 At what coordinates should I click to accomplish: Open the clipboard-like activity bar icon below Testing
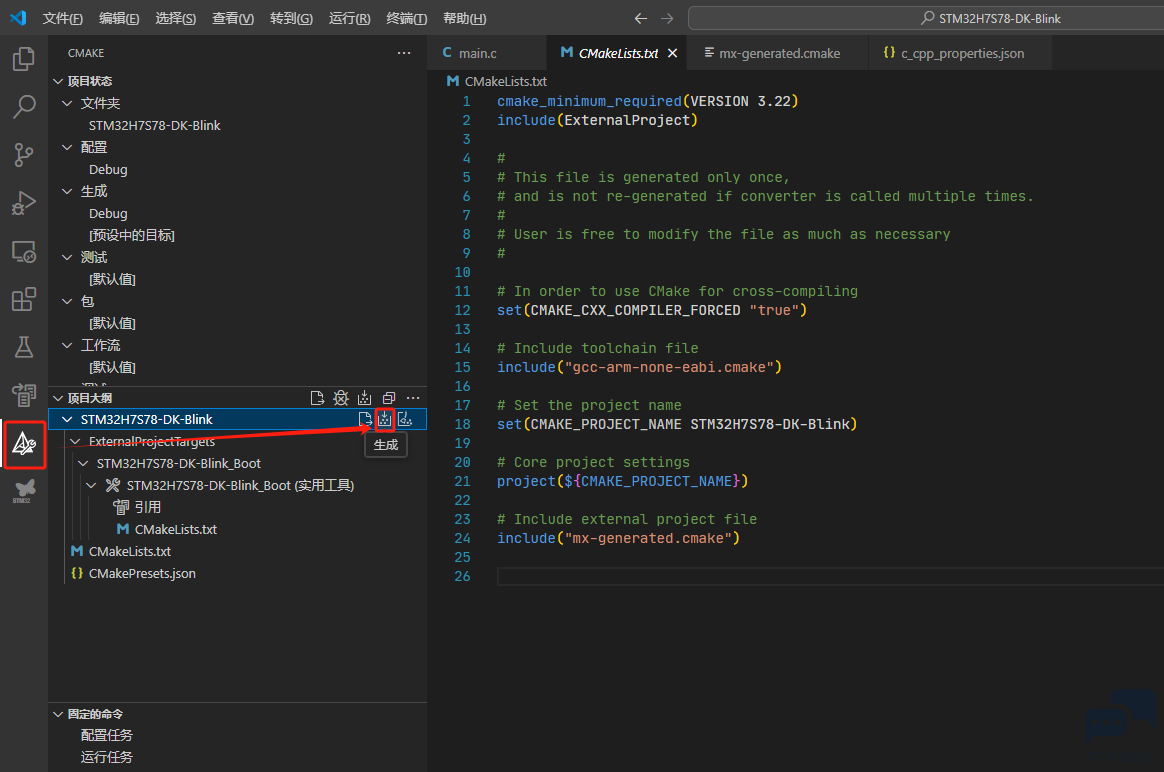tap(24, 395)
